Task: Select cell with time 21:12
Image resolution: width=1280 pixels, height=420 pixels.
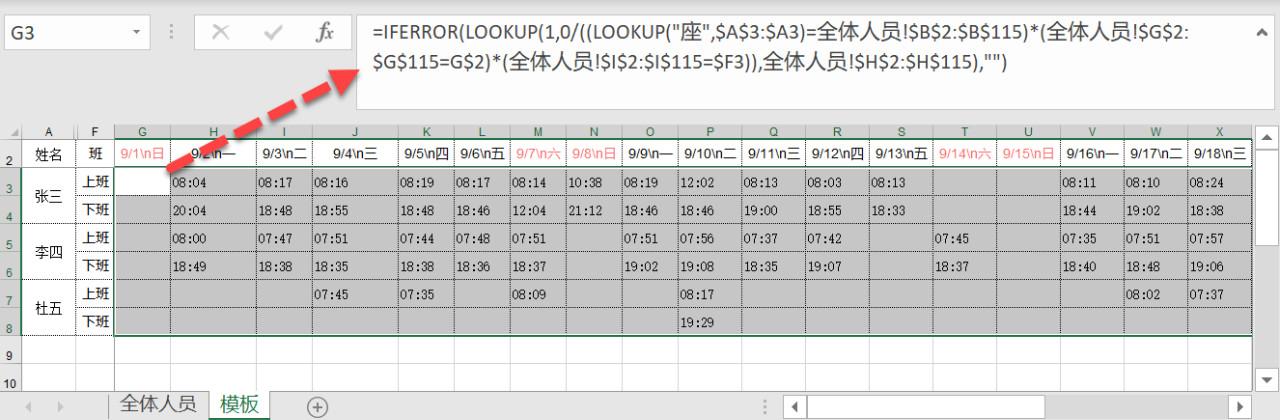Action: pos(594,211)
